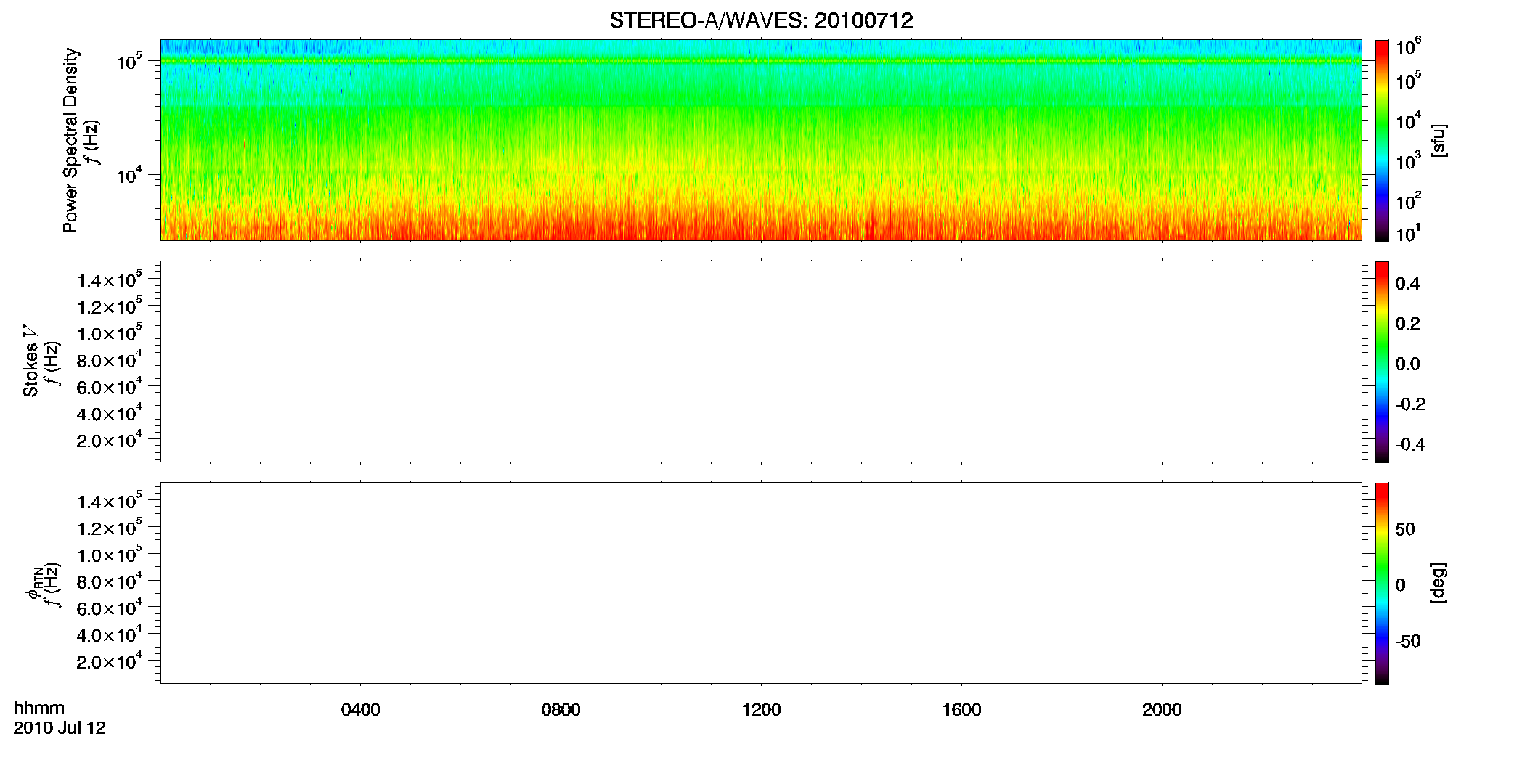The width and height of the screenshot is (1522, 784).
Task: Click the 10^6 value on sfu colorbar
Action: [1409, 47]
